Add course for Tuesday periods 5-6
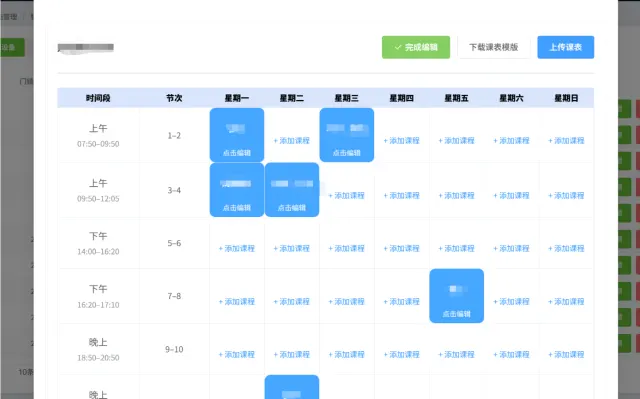 tap(292, 248)
